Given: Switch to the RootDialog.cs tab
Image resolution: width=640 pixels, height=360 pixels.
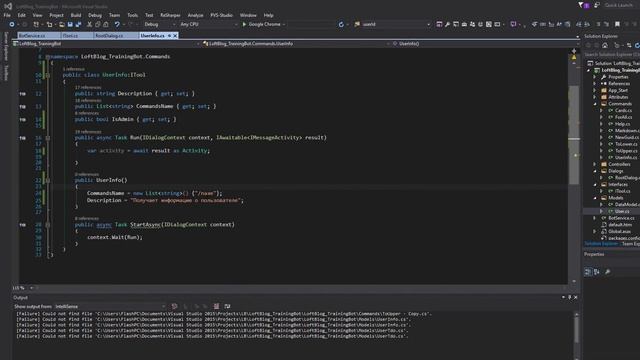Looking at the screenshot, I should pos(115,36).
